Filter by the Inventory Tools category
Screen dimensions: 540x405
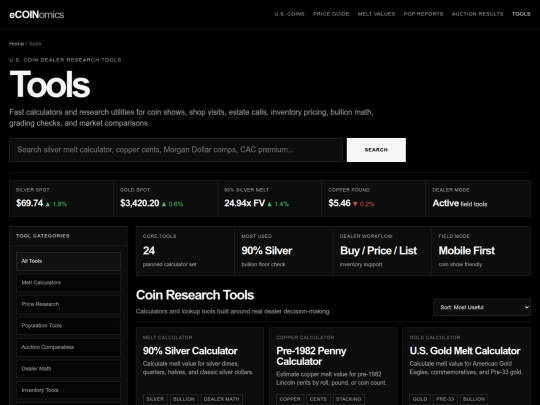point(69,390)
